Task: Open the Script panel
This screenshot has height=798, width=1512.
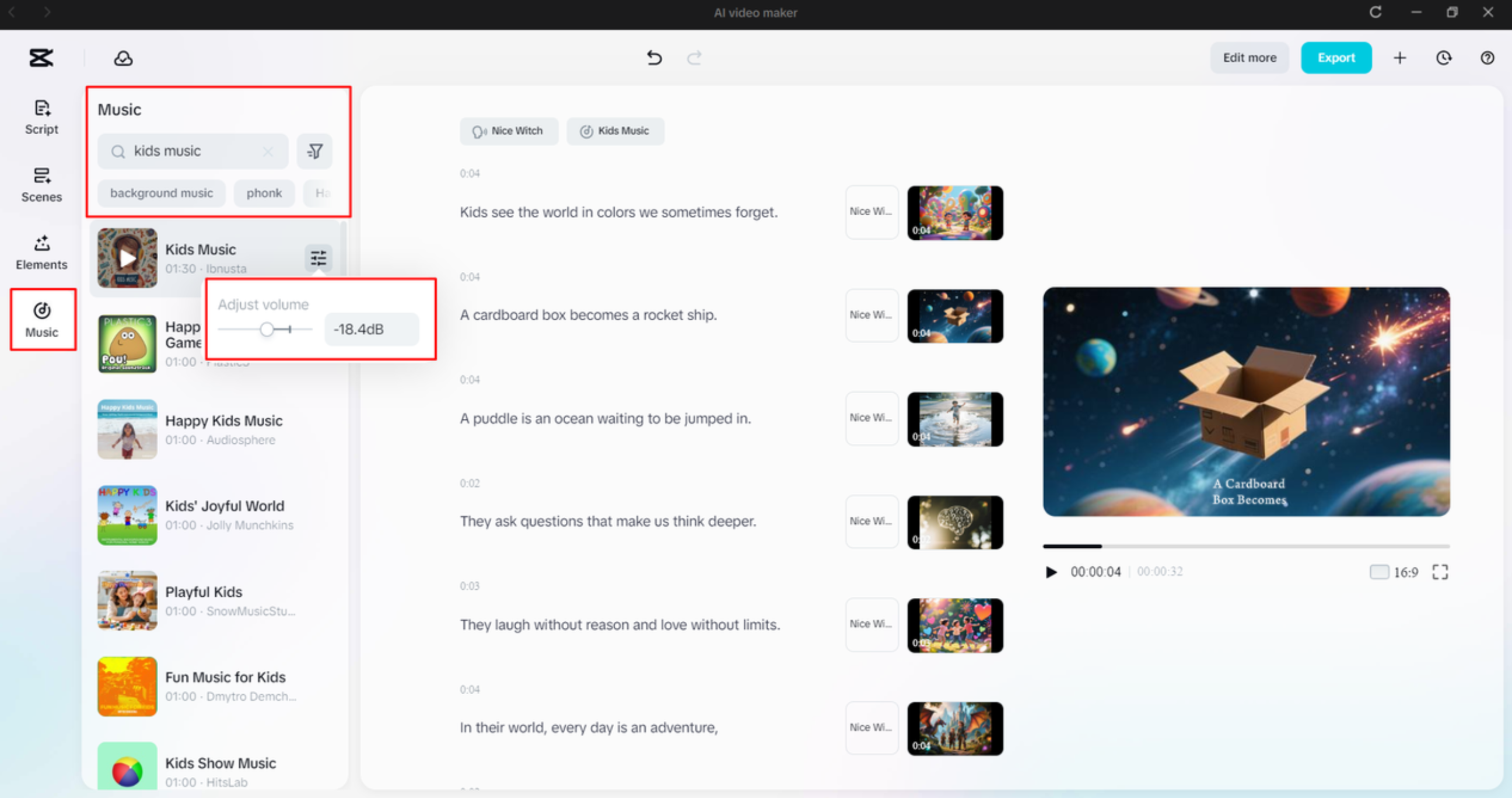Action: (x=41, y=116)
